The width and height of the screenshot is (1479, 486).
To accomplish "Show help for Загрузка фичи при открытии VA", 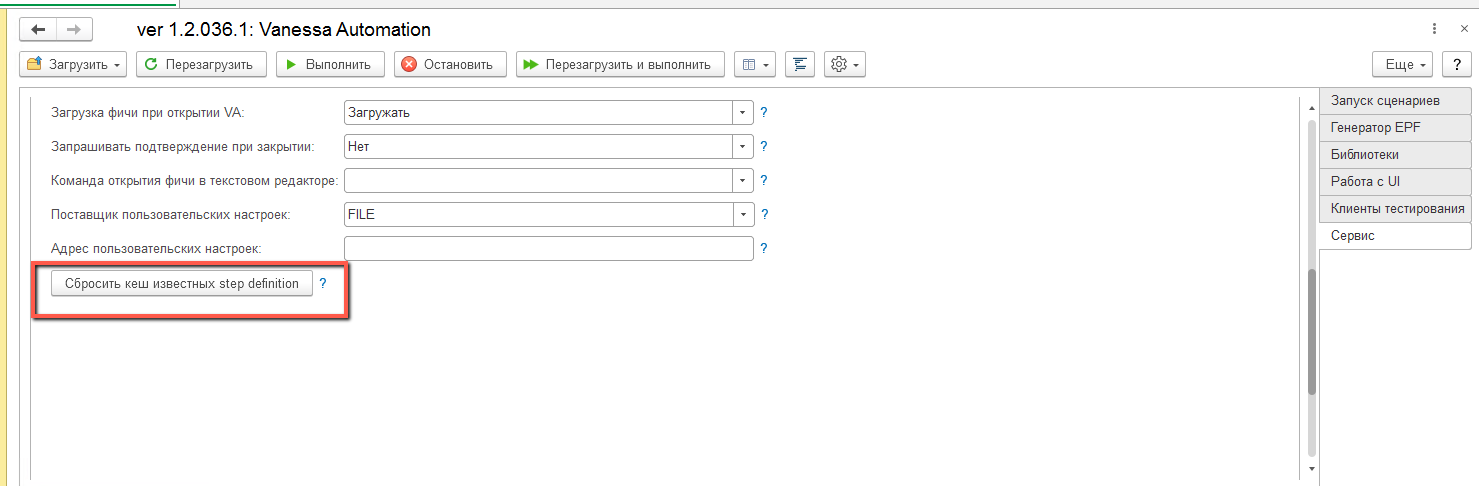I will point(764,113).
